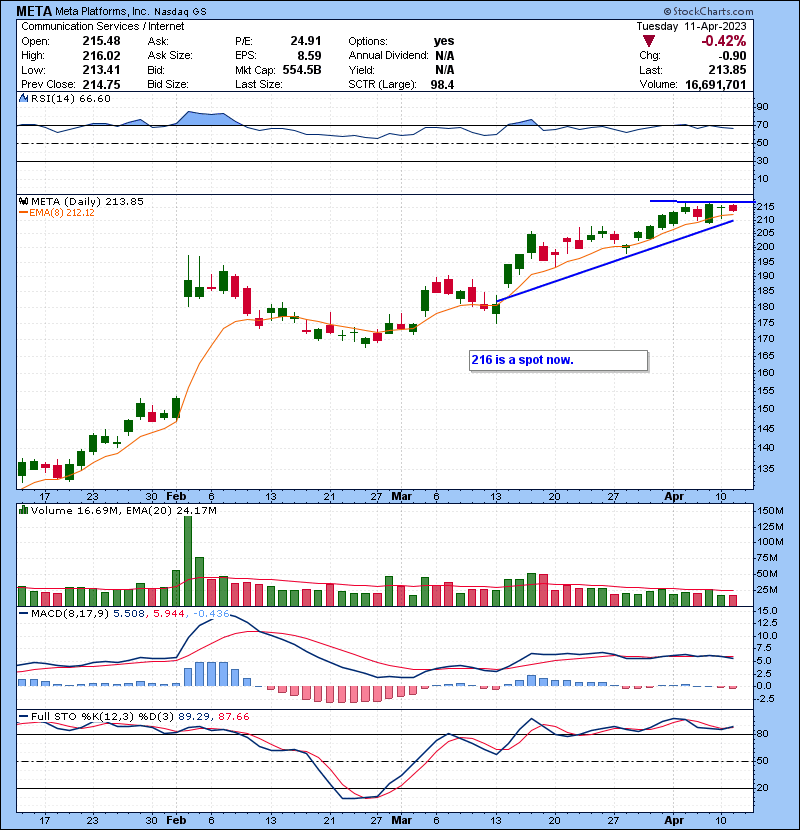Click the volume bars icon in Volume panel
This screenshot has height=830, width=800.
23,510
